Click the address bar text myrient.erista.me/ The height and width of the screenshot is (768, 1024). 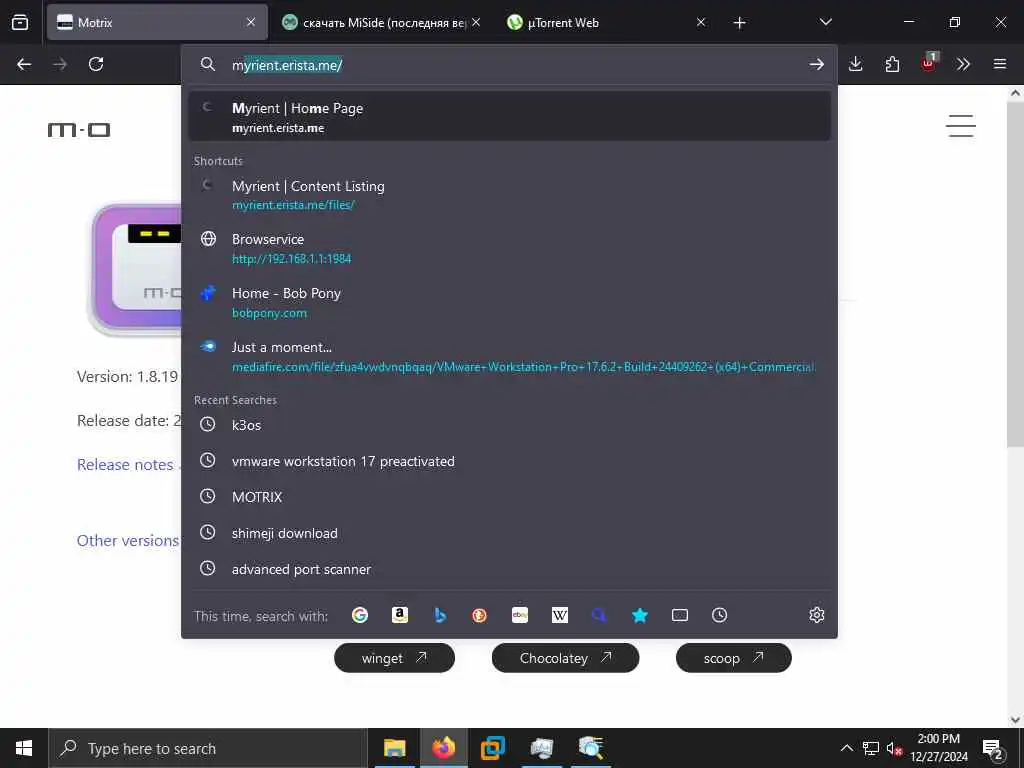287,65
